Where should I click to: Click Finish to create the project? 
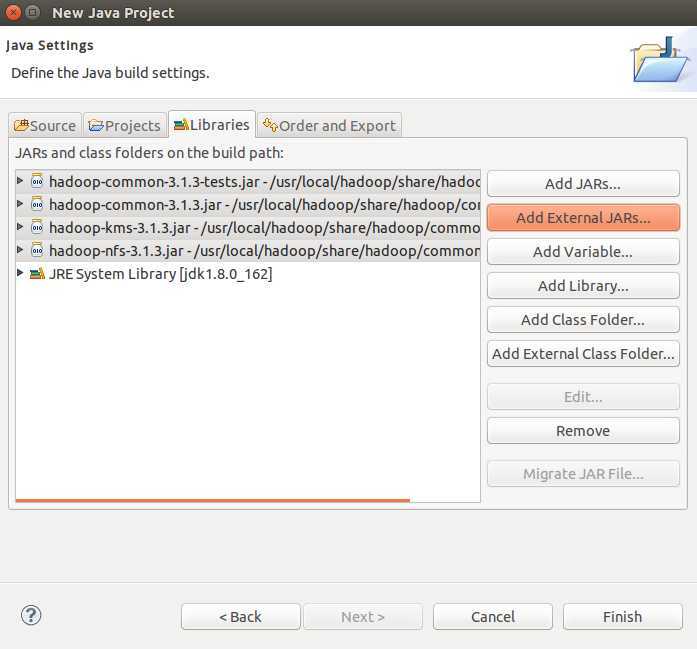point(622,617)
